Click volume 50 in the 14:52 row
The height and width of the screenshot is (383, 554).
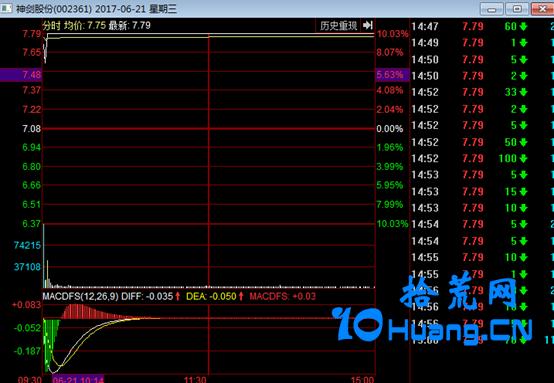[511, 142]
